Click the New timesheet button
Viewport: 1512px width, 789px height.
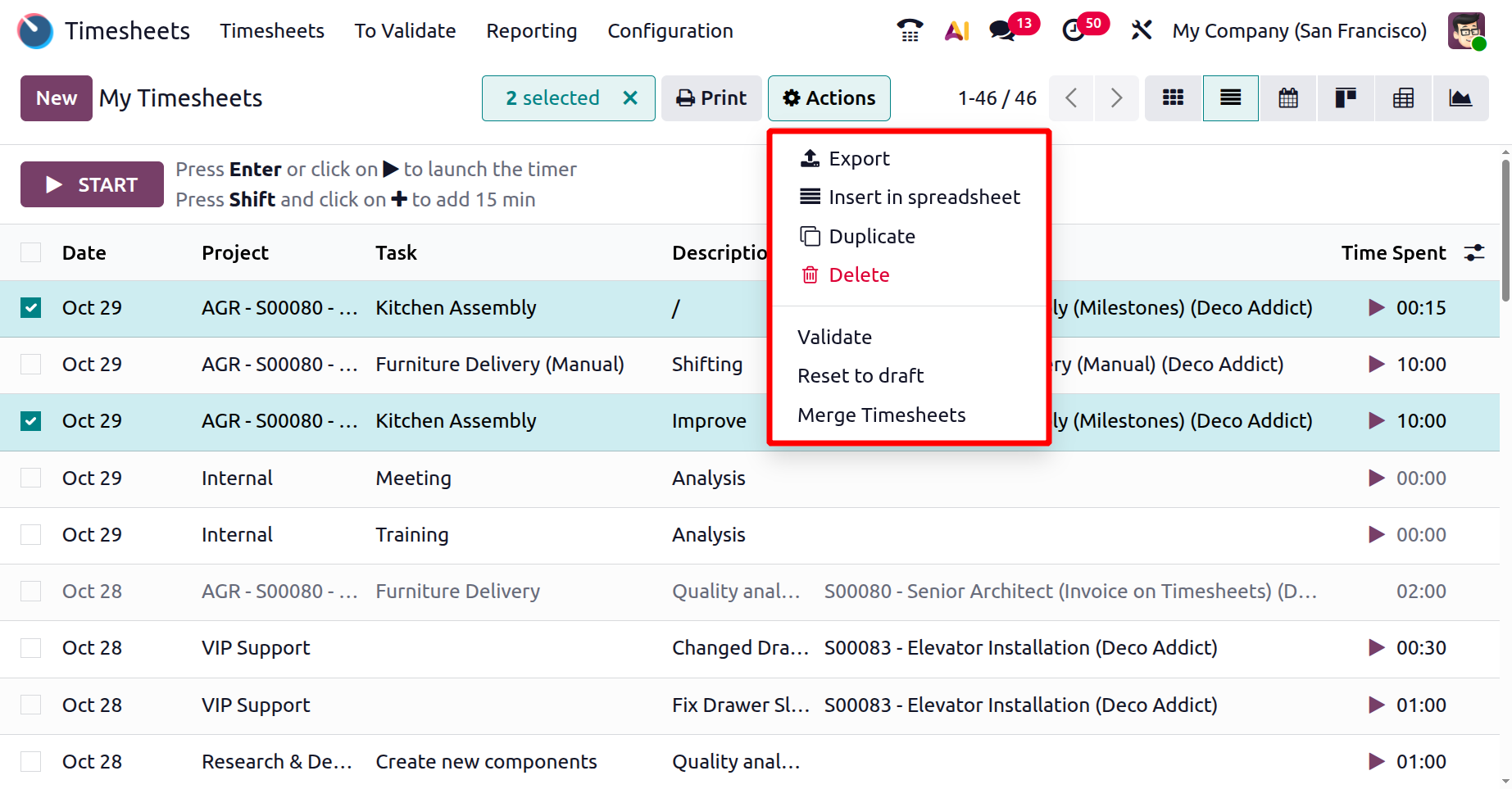point(56,98)
